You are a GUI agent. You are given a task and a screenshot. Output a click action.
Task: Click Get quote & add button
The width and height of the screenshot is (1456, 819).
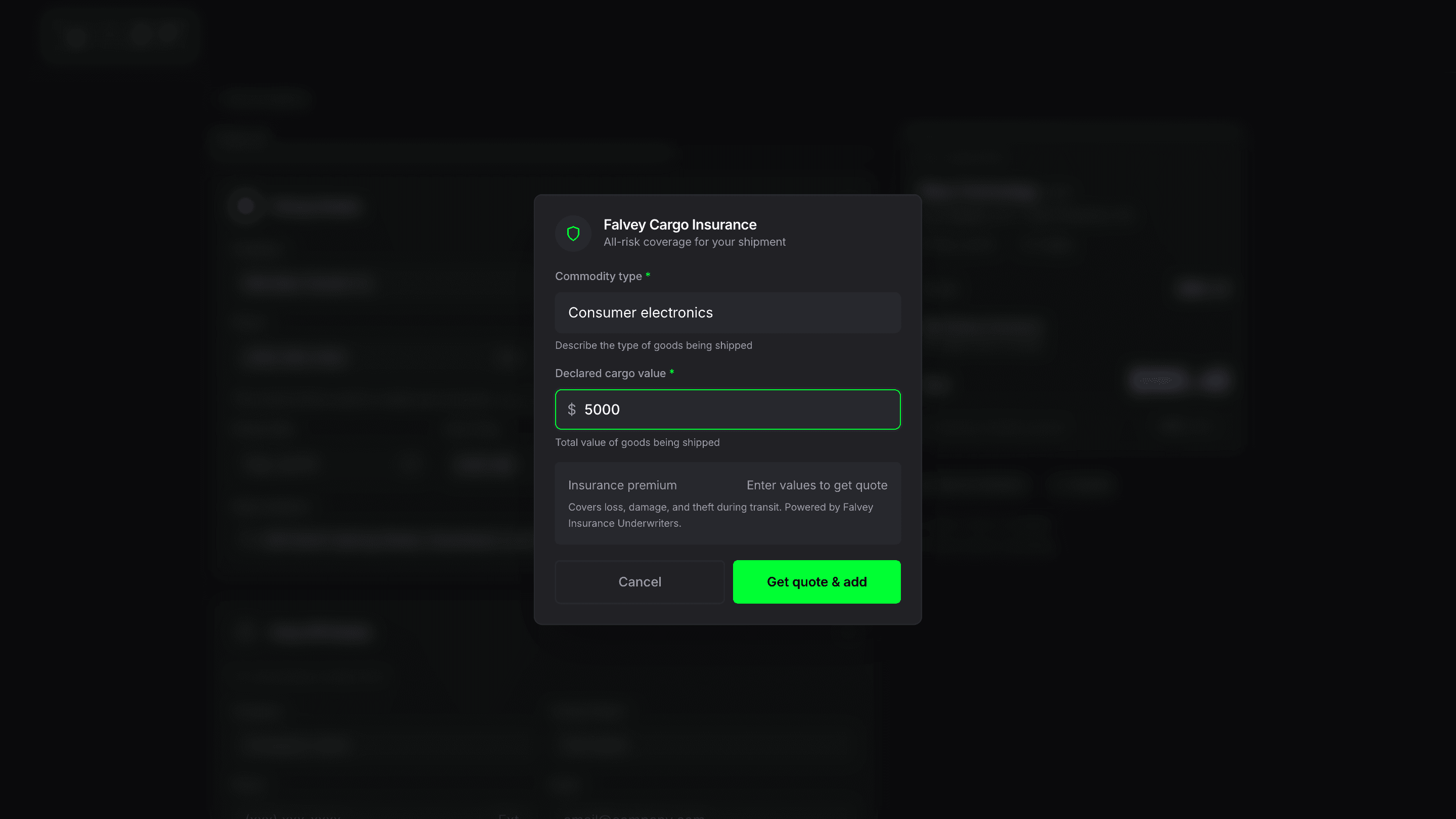[816, 581]
